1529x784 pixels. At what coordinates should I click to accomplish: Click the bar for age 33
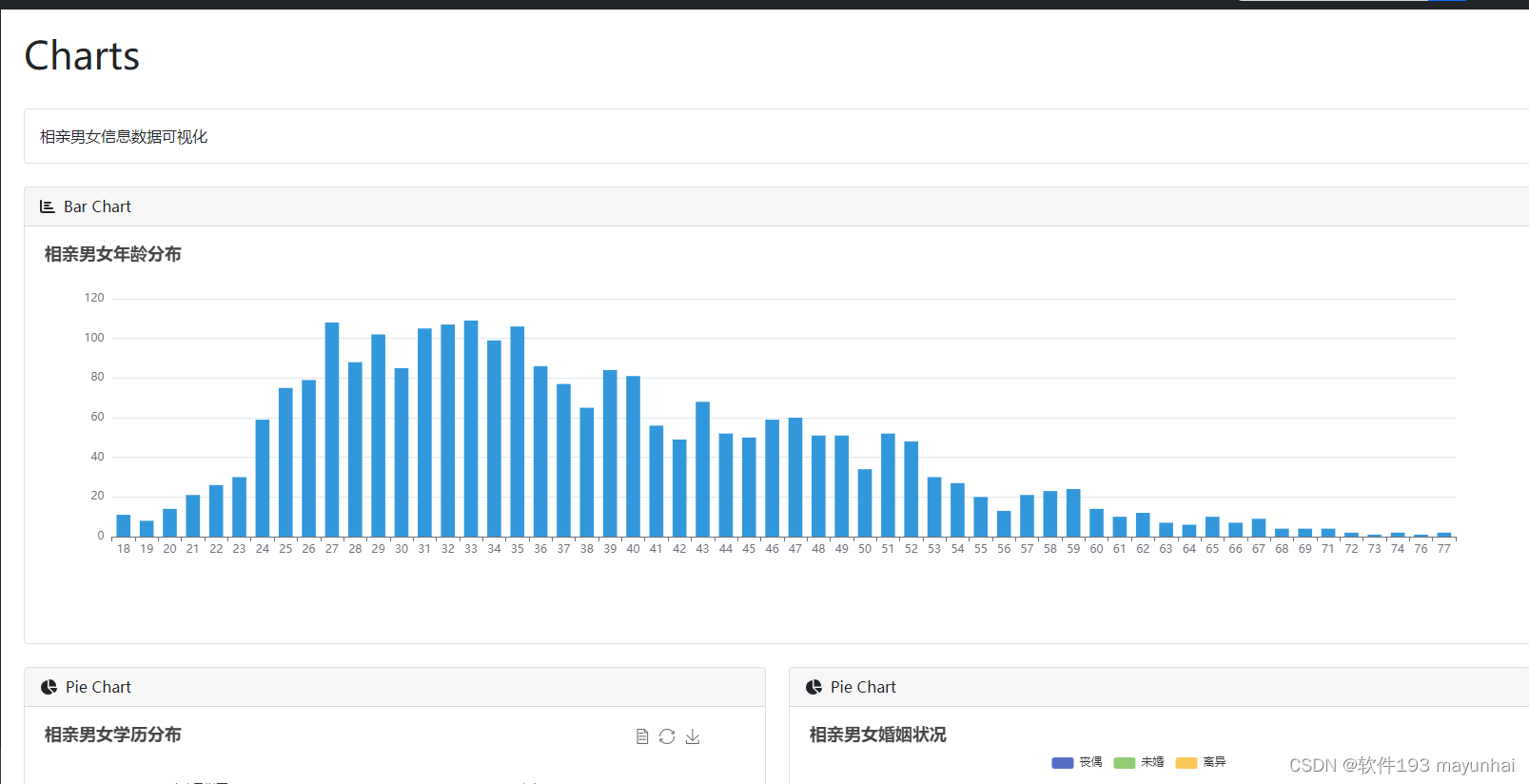[471, 428]
